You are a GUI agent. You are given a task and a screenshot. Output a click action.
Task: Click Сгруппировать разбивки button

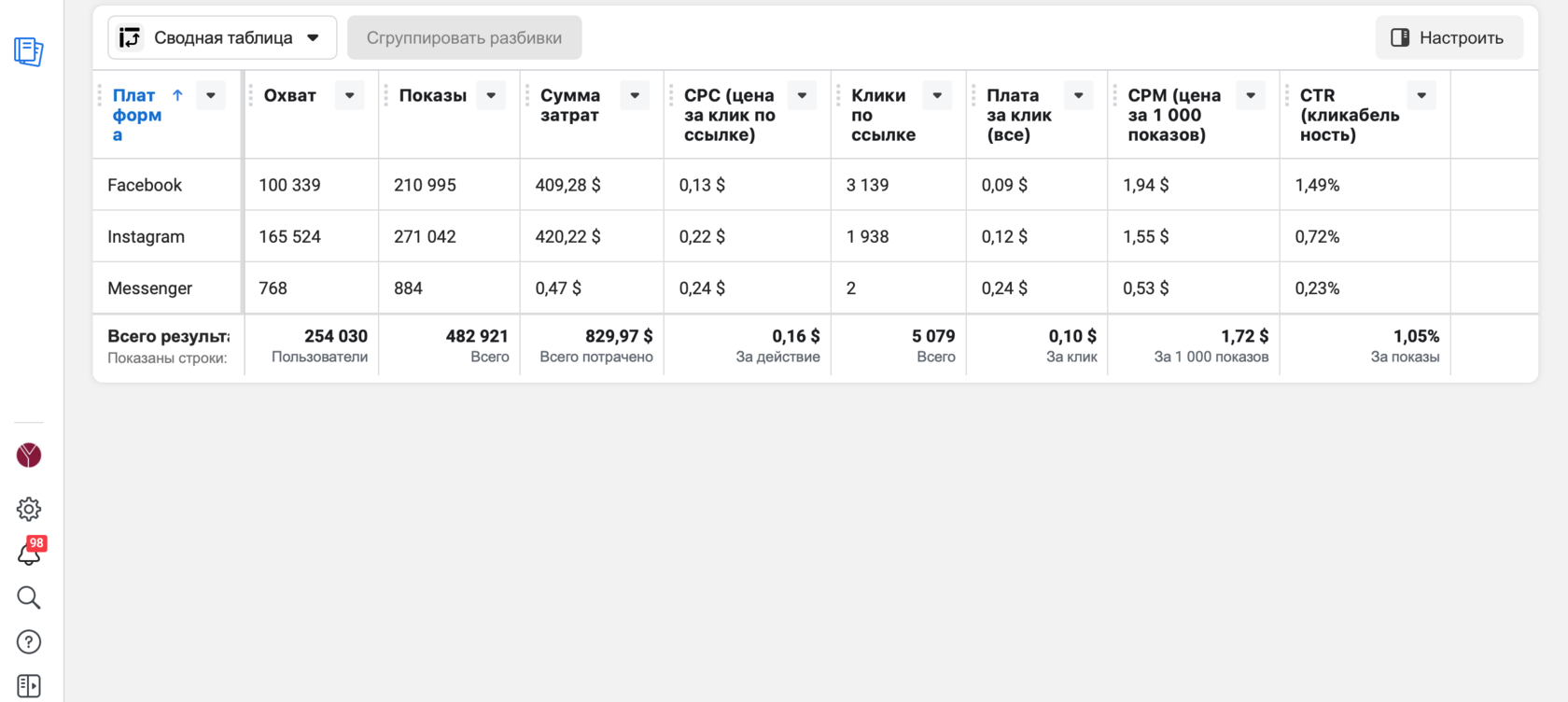pyautogui.click(x=464, y=38)
